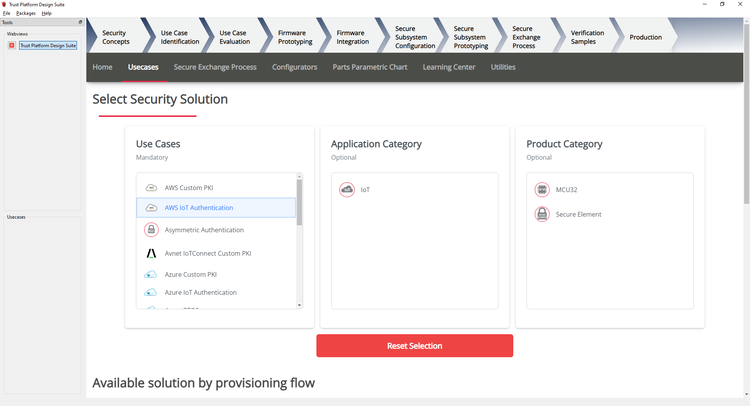Go to Secure Subsystem Prototyping step
The width and height of the screenshot is (750, 406).
471,37
